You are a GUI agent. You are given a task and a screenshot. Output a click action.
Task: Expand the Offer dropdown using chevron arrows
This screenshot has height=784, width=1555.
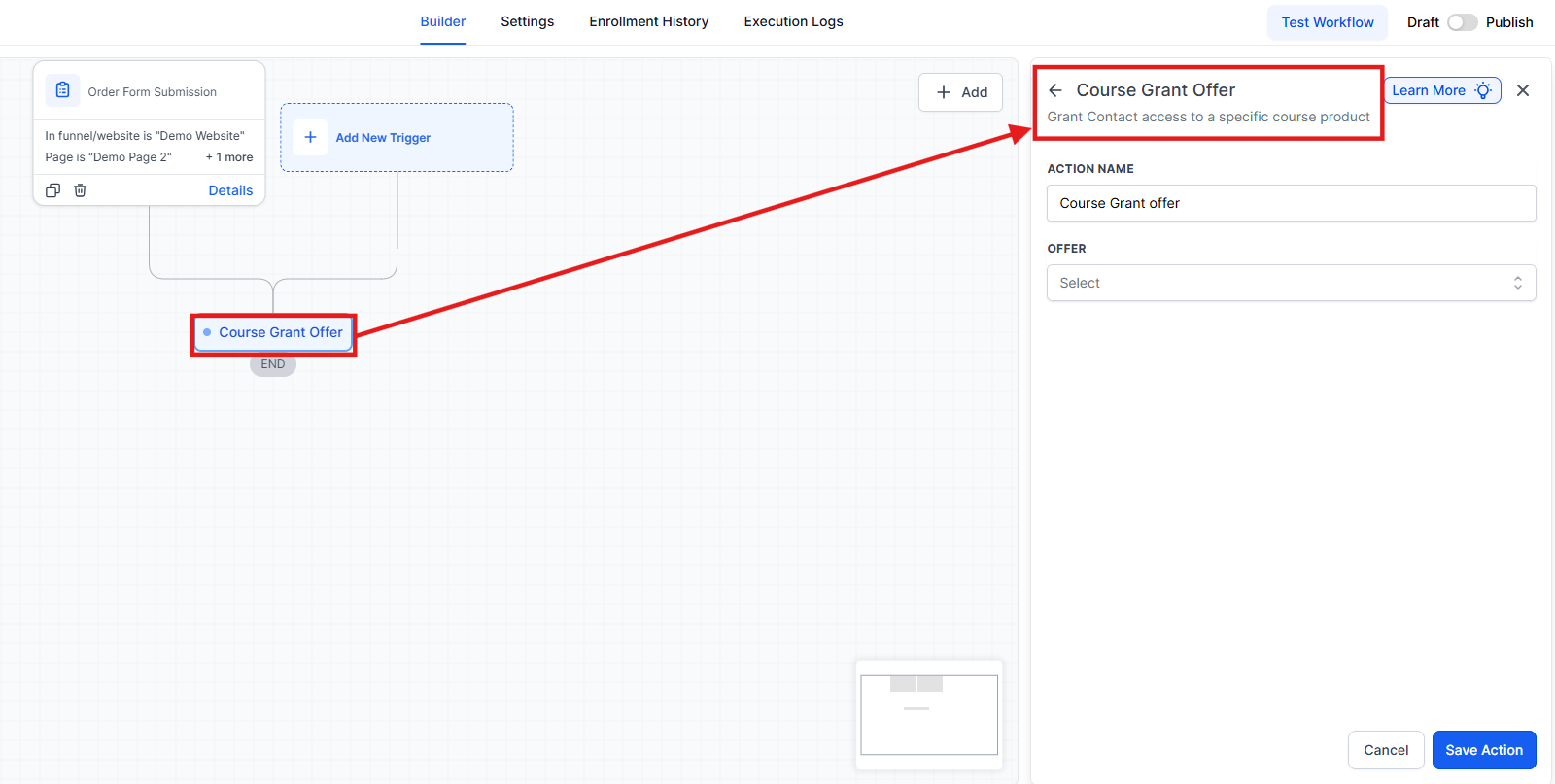pyautogui.click(x=1517, y=283)
